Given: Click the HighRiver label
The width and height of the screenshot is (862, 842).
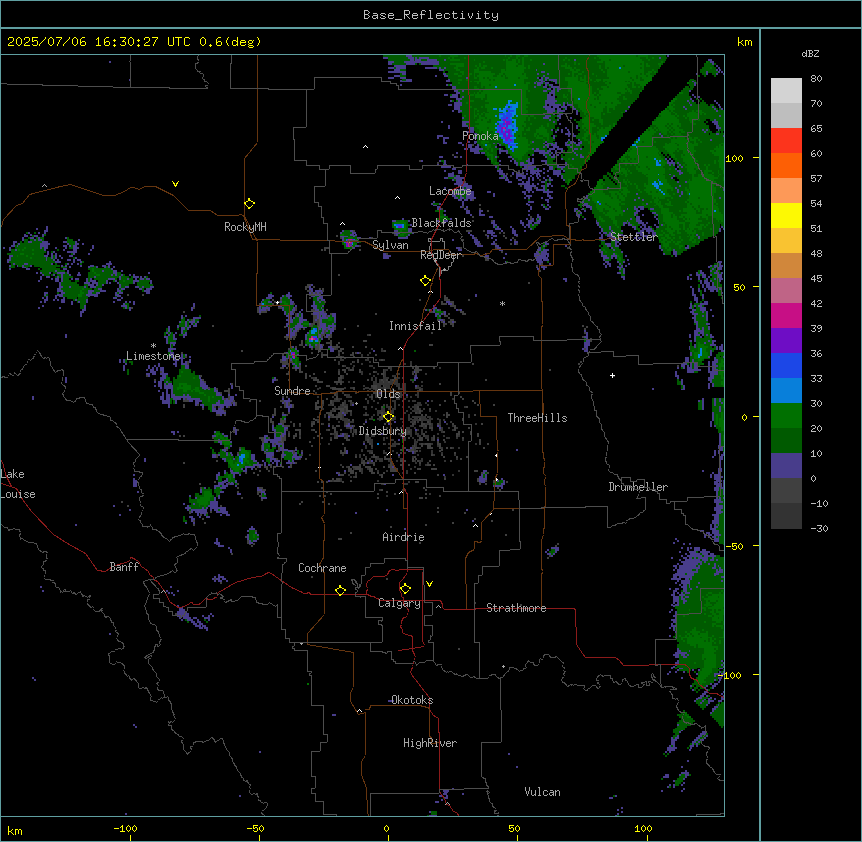Looking at the screenshot, I should coord(430,743).
